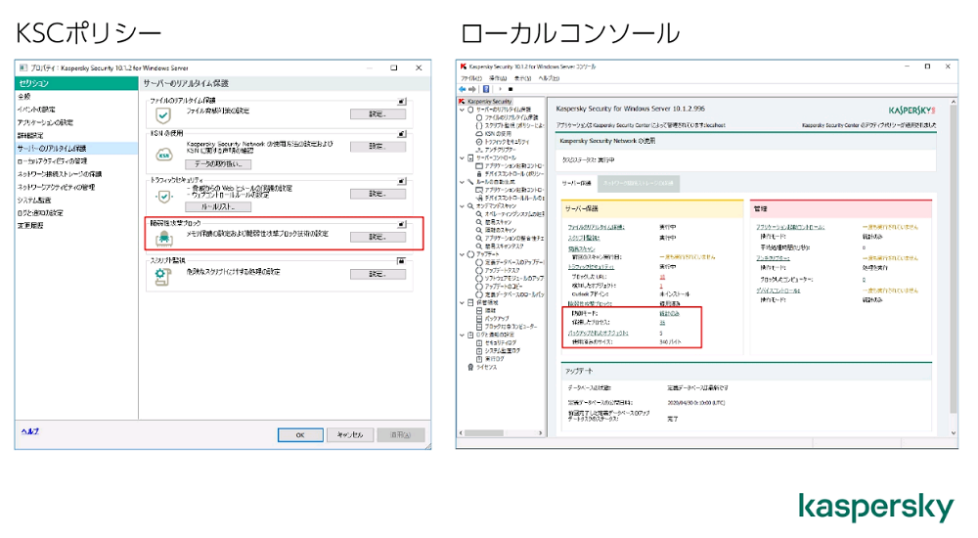This screenshot has width=978, height=538.
Task: Collapse 保管領域 tree node
Action: (x=462, y=302)
